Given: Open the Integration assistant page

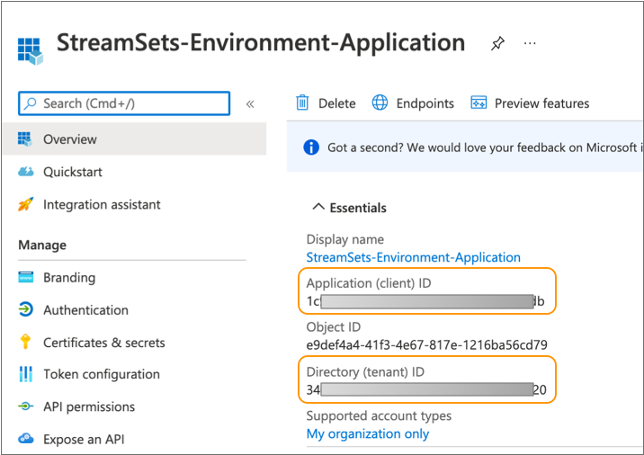Looking at the screenshot, I should tap(102, 205).
